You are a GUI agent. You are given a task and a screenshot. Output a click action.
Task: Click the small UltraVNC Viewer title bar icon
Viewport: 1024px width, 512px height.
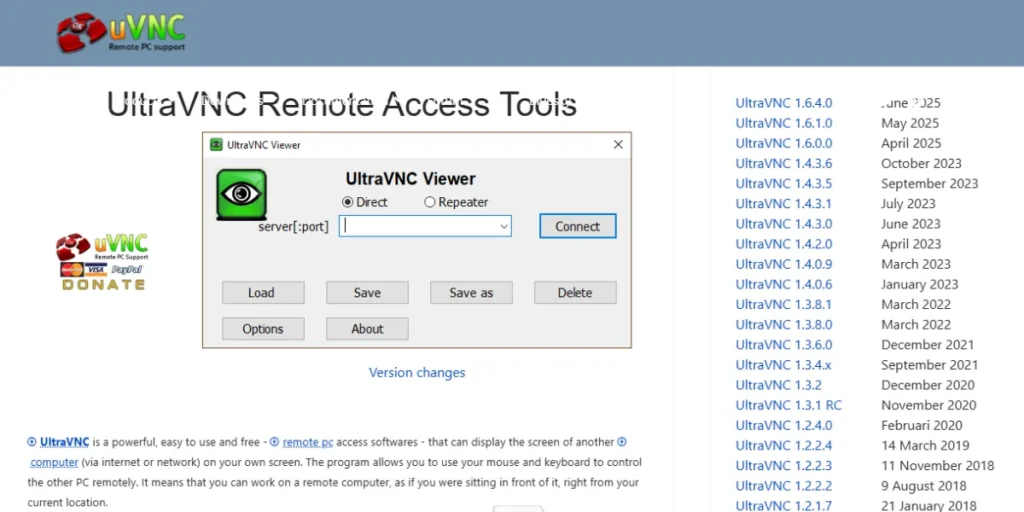point(216,144)
